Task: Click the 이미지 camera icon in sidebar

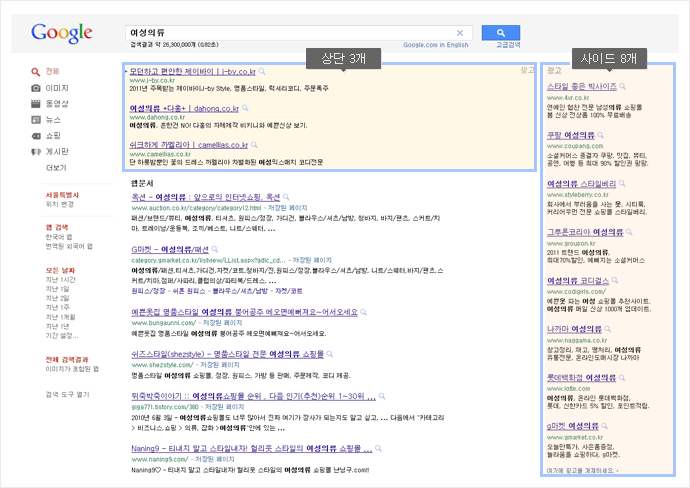Action: [37, 88]
